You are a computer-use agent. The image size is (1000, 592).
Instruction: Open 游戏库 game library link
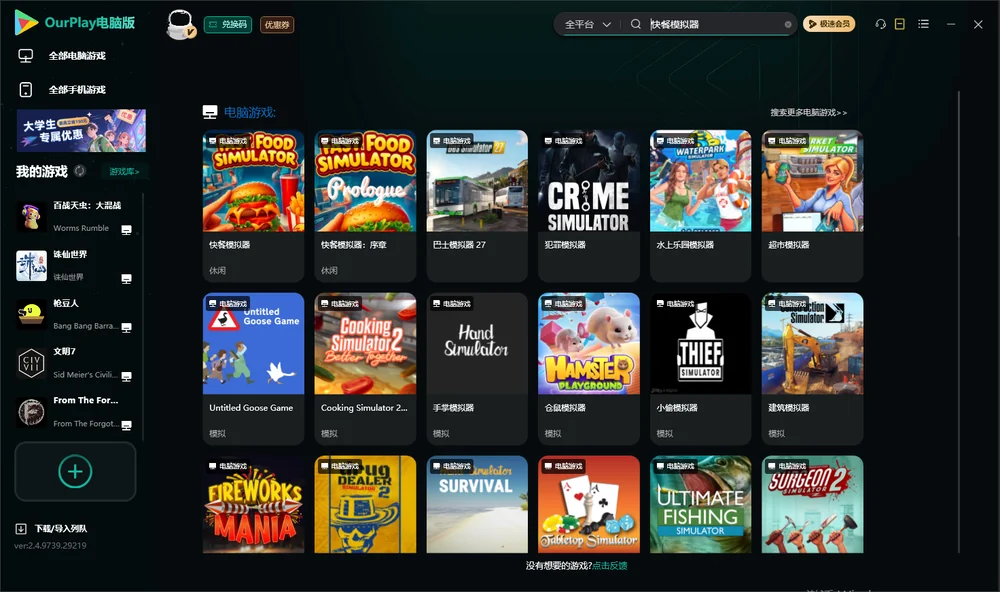pyautogui.click(x=124, y=171)
